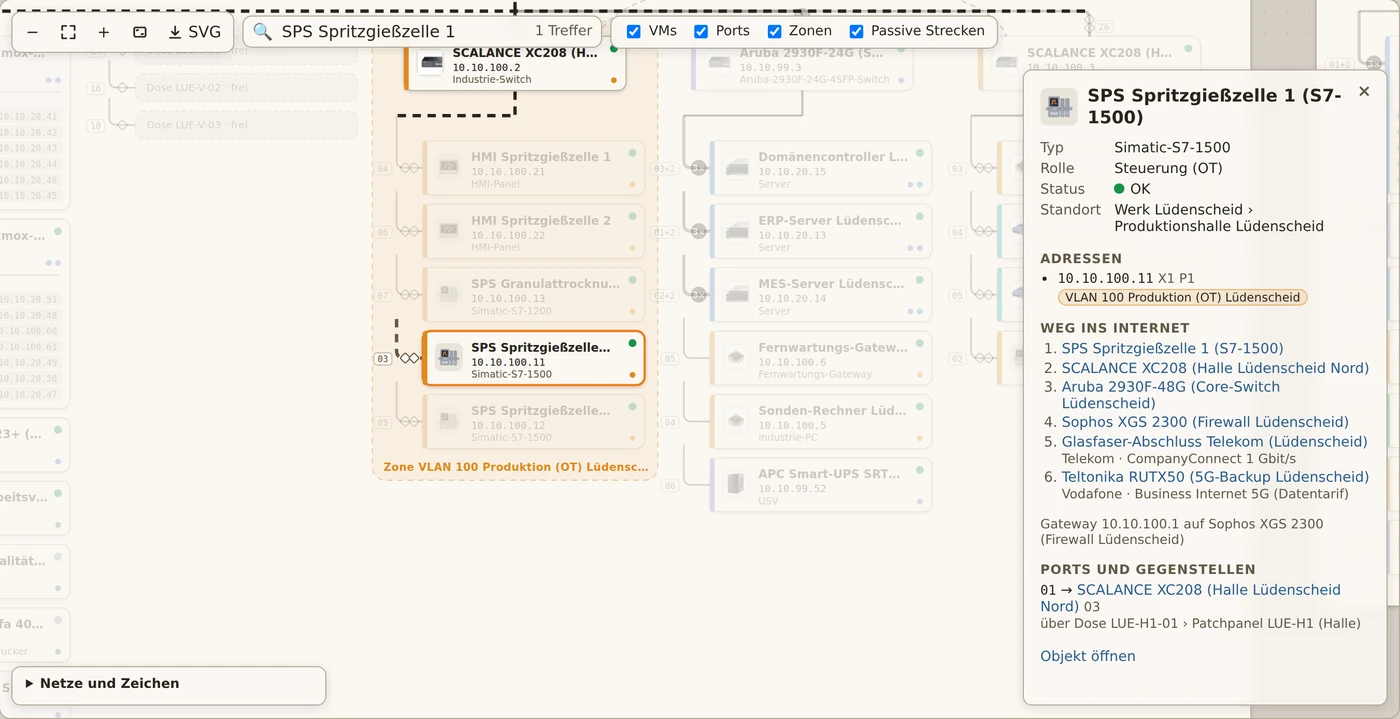Click the S7-1500 icon in details panel header
This screenshot has height=719, width=1400.
coord(1059,106)
